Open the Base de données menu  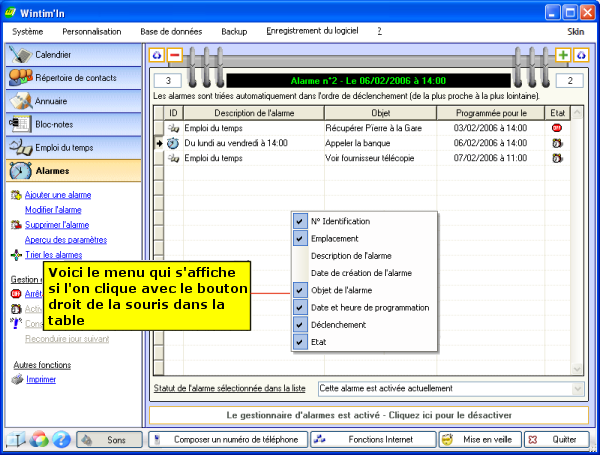(x=171, y=31)
